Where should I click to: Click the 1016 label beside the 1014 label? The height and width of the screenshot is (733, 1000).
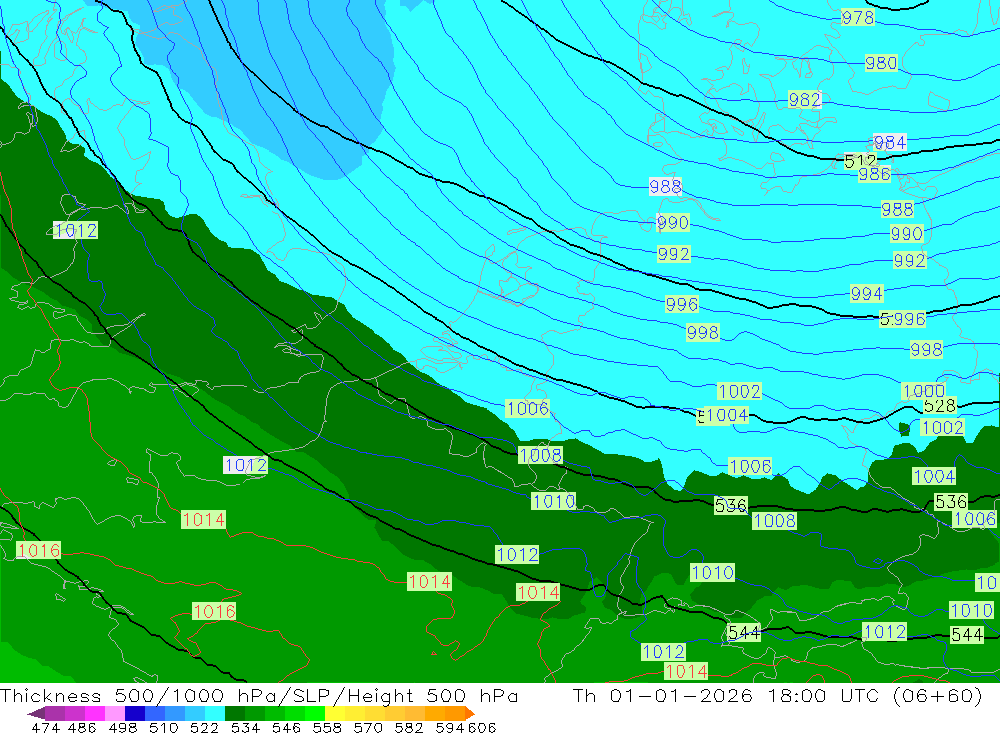click(38, 551)
